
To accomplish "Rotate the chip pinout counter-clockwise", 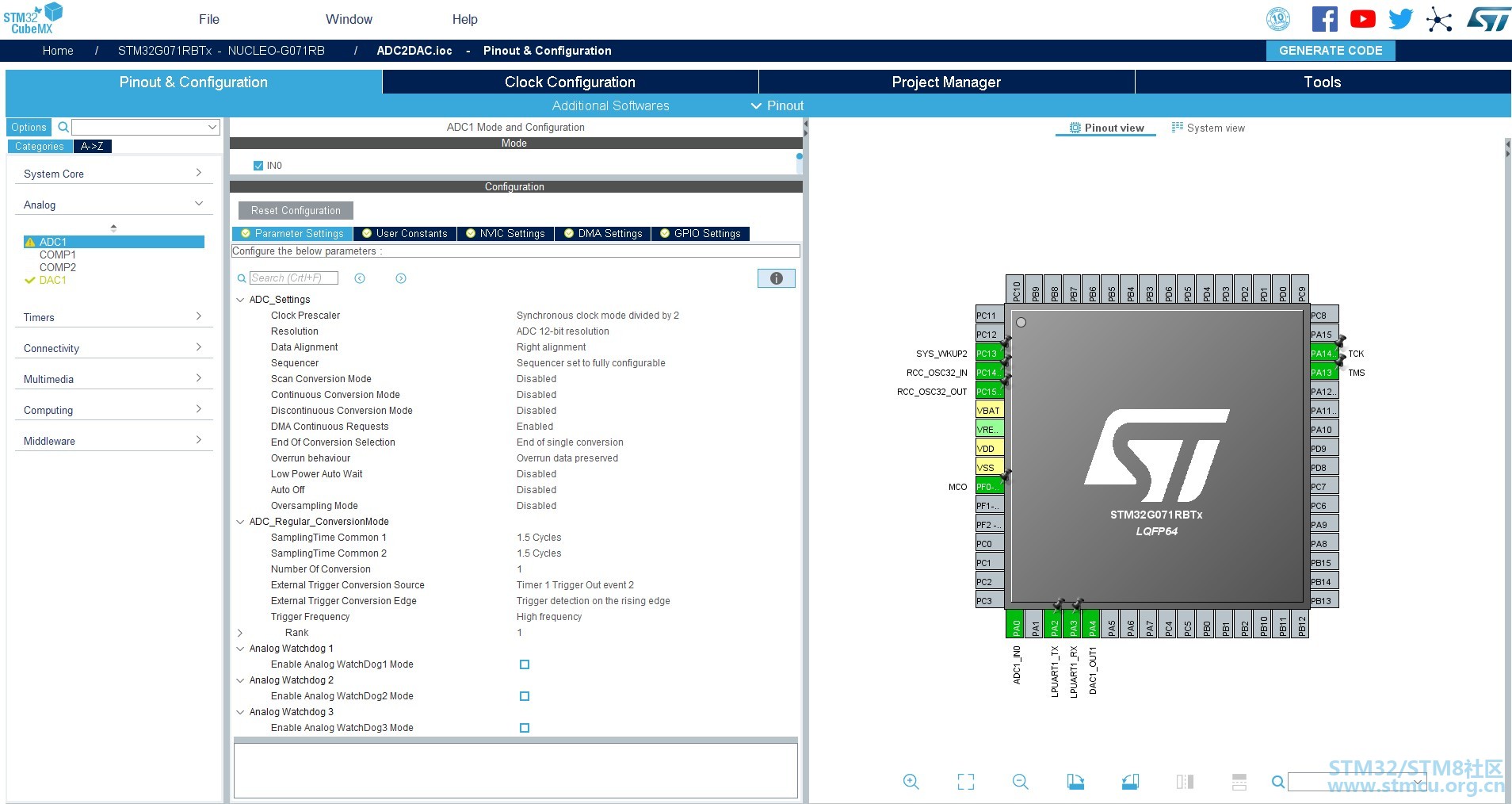I will (x=1130, y=782).
